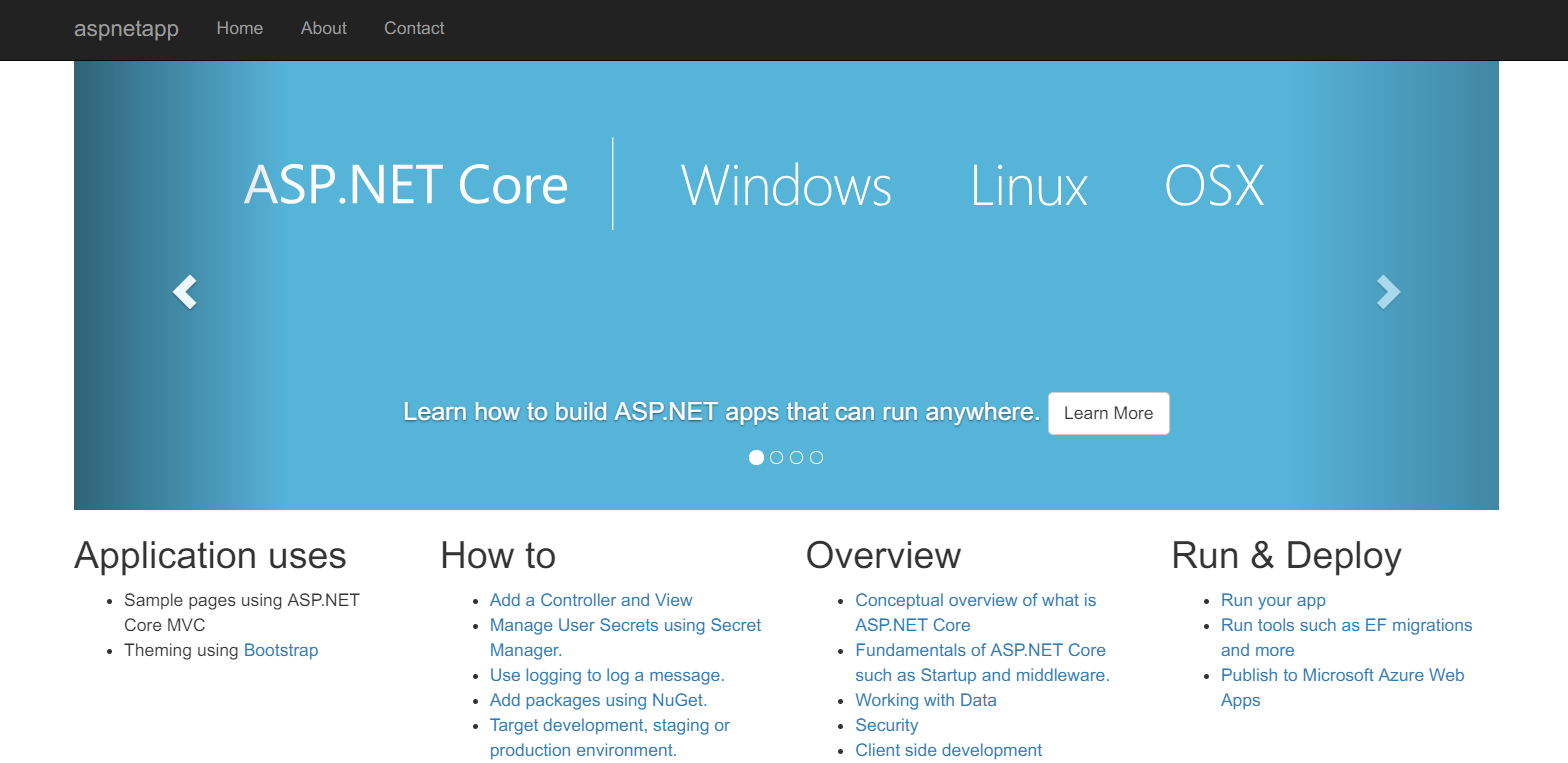
Task: Open Run tools such as EF migrations
Action: pos(1346,637)
